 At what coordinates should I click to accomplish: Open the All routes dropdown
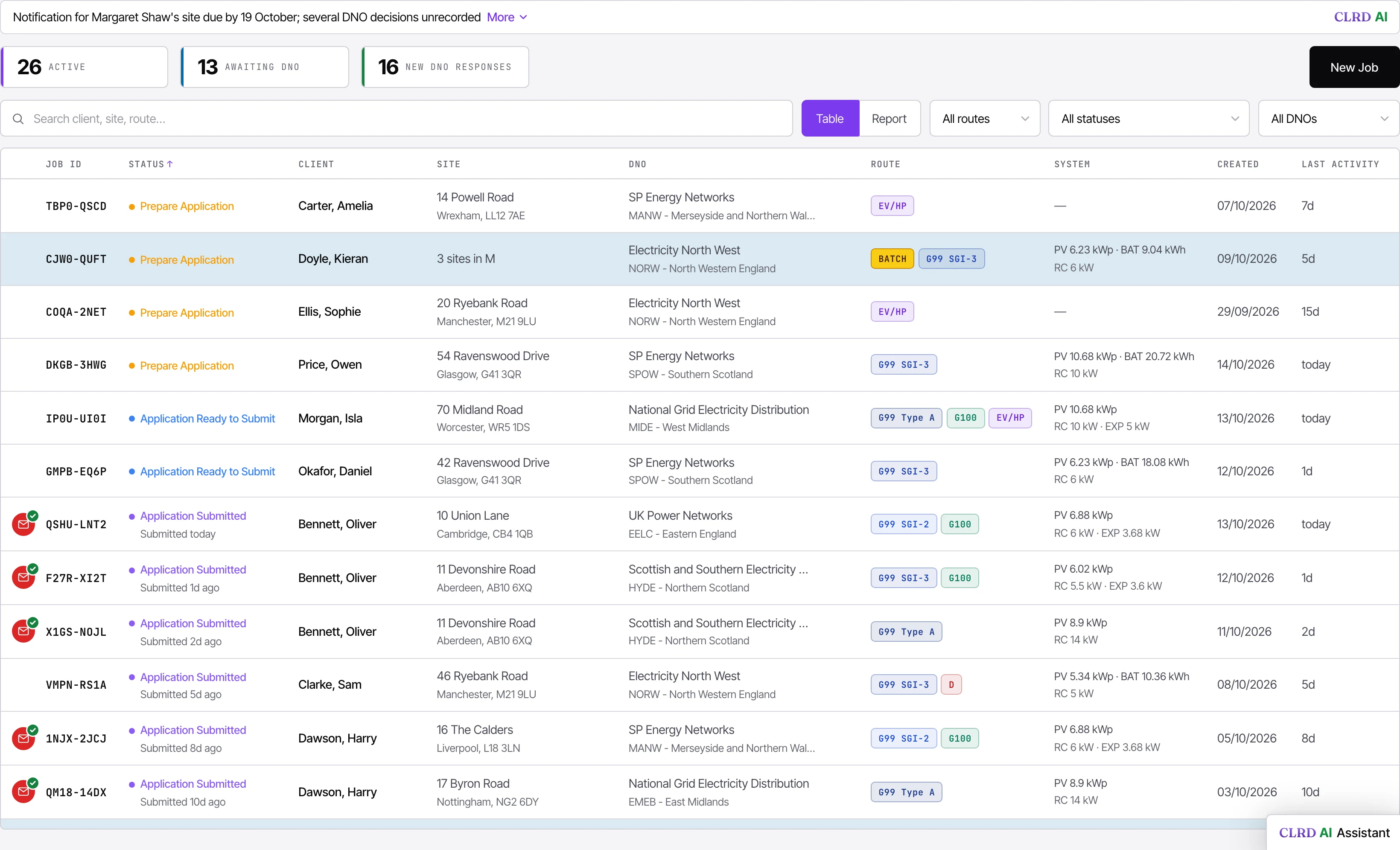(985, 119)
